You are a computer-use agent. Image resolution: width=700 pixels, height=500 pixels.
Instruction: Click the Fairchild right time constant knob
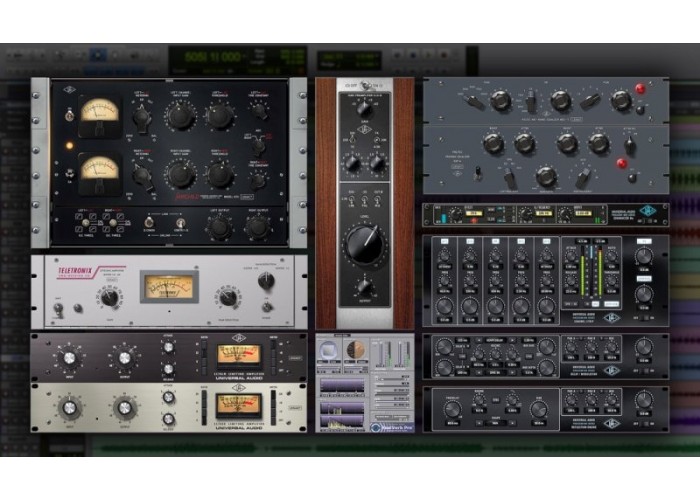(258, 180)
